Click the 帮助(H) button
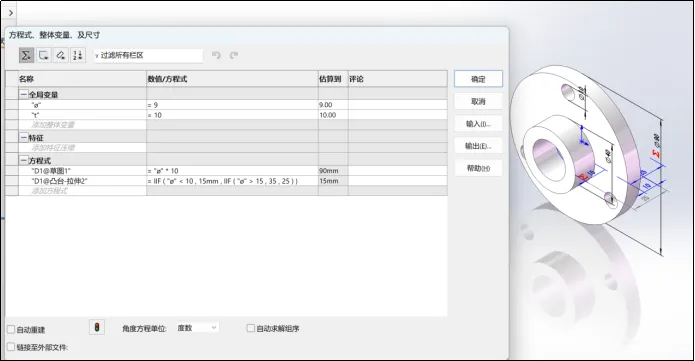695x361 pixels. (478, 168)
